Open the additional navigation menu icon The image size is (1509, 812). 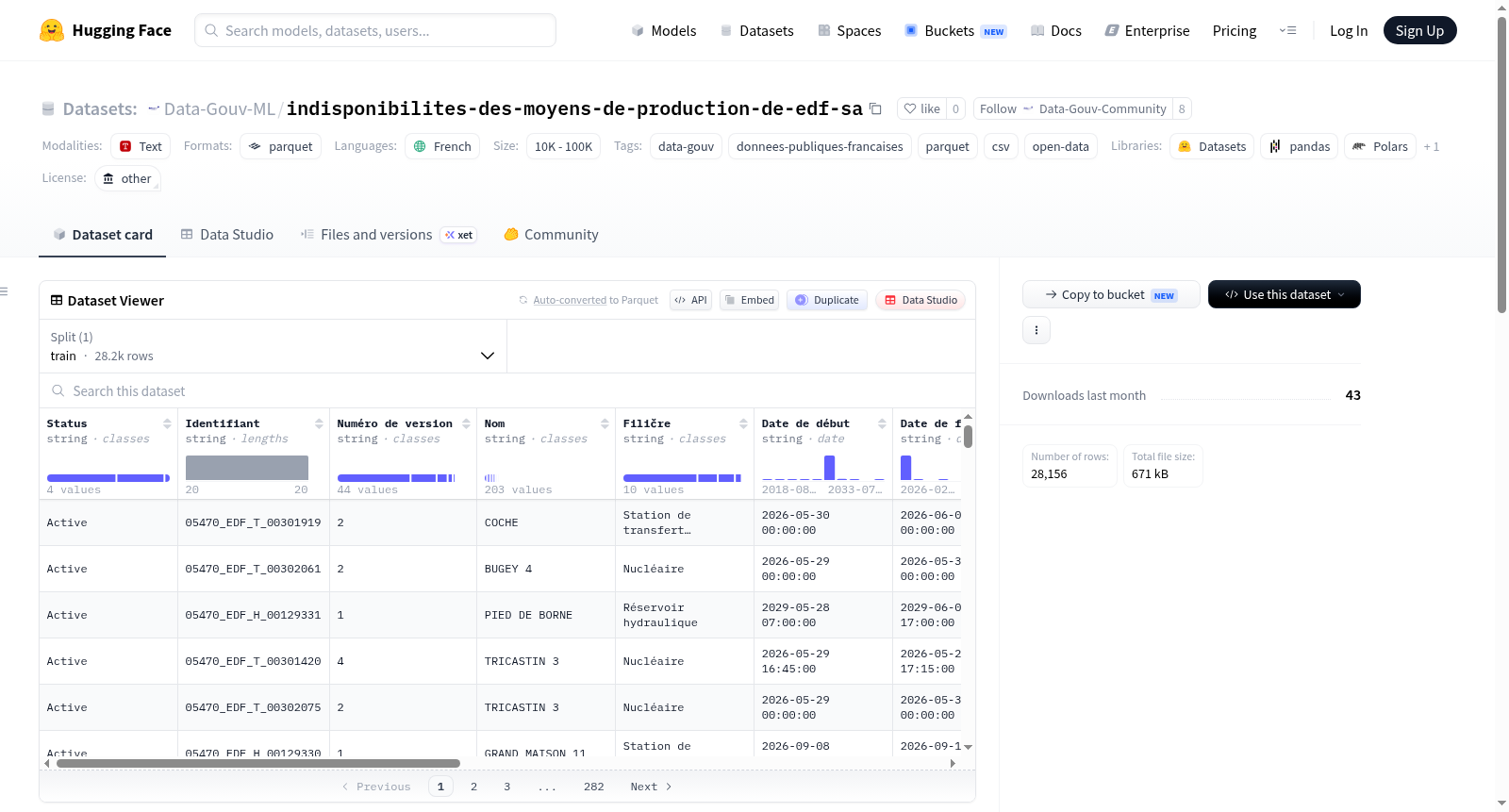point(1287,30)
